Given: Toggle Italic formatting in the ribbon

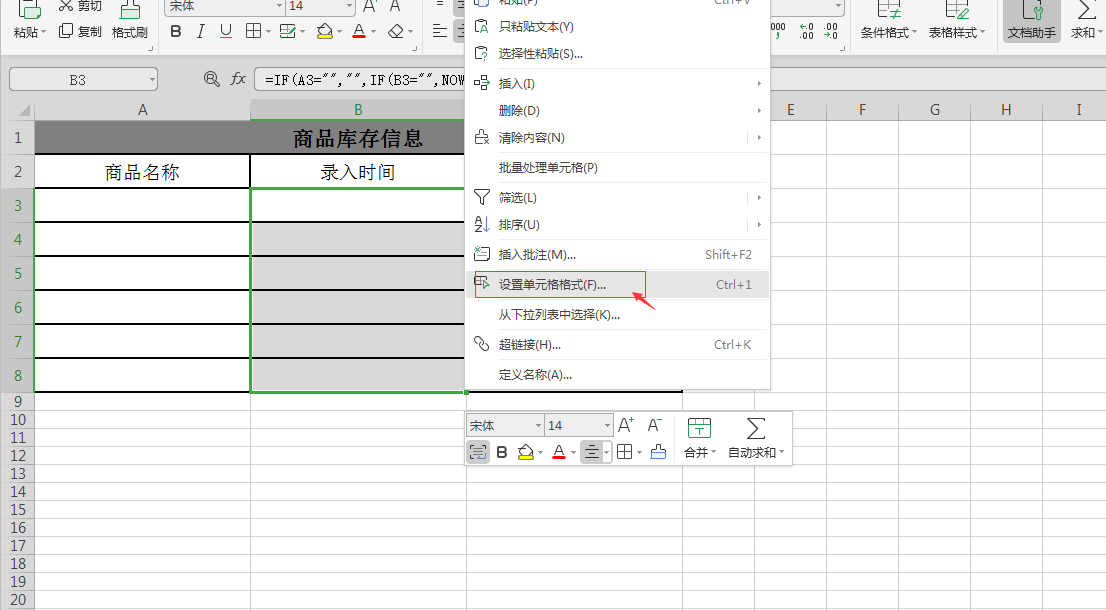Looking at the screenshot, I should [201, 32].
